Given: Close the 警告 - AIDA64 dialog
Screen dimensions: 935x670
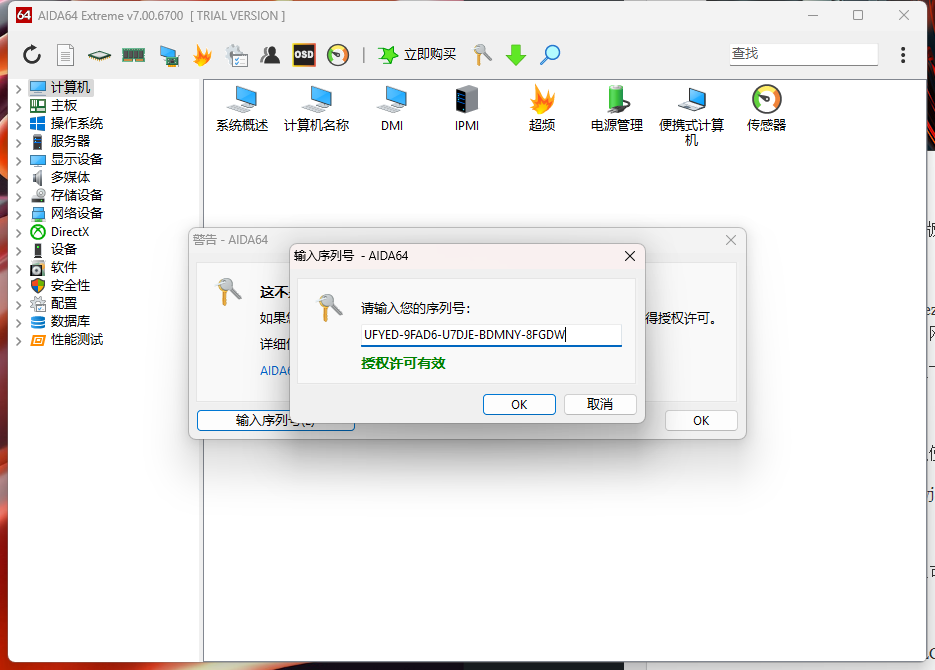Looking at the screenshot, I should (731, 240).
